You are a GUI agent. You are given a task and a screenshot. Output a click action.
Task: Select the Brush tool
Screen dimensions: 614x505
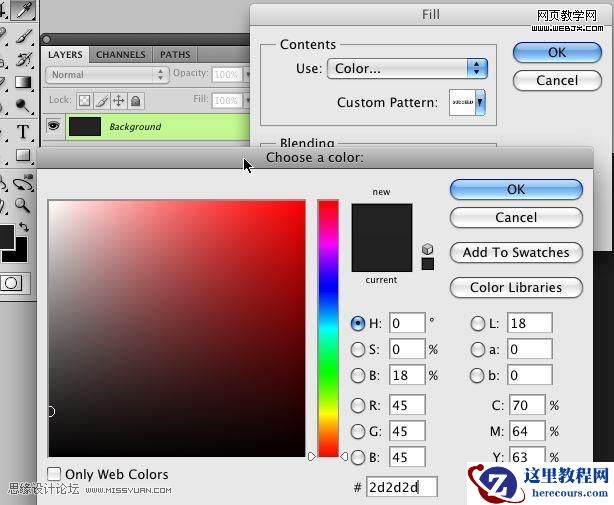[x=23, y=36]
